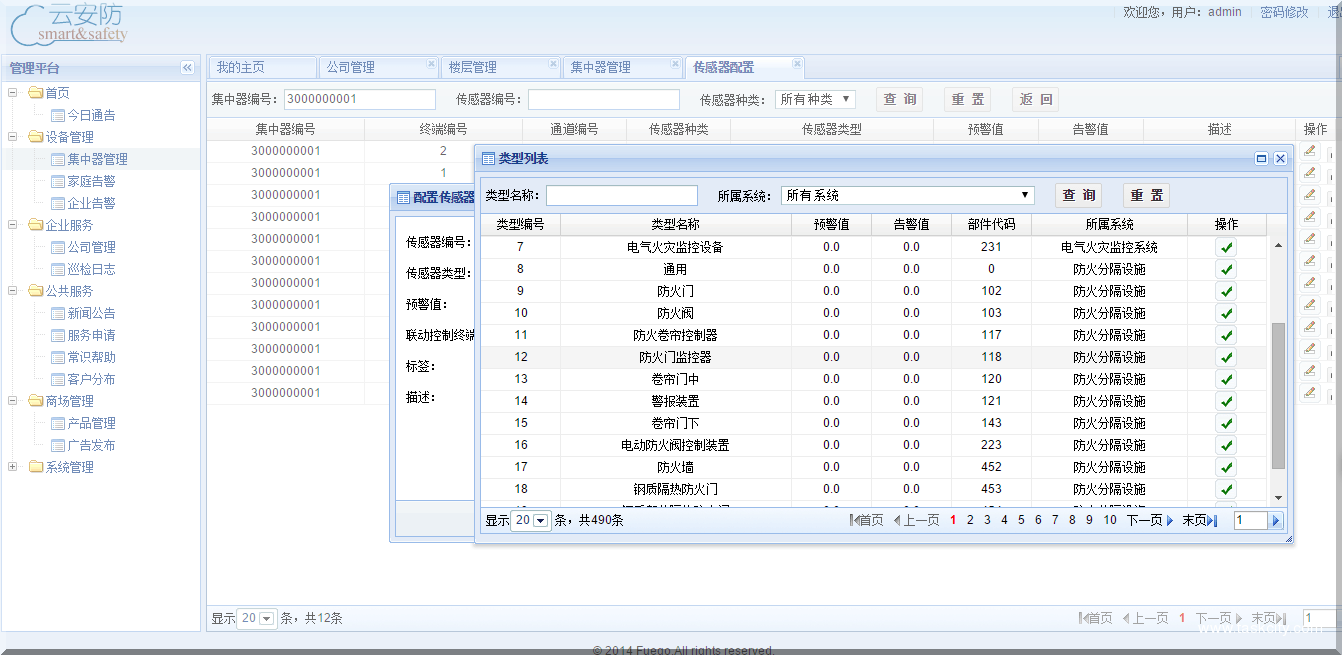The image size is (1342, 655).
Task: Click the edit pencil icon on the first sensor row
Action: click(x=1310, y=150)
